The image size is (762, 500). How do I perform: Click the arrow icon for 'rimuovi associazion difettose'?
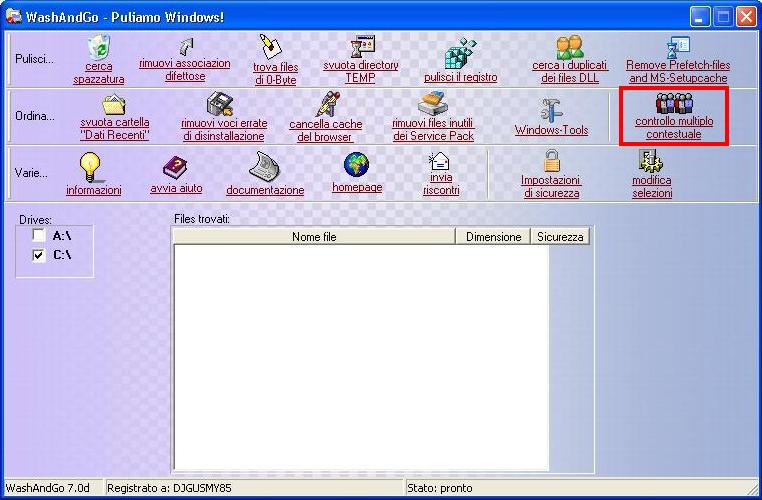pyautogui.click(x=187, y=47)
